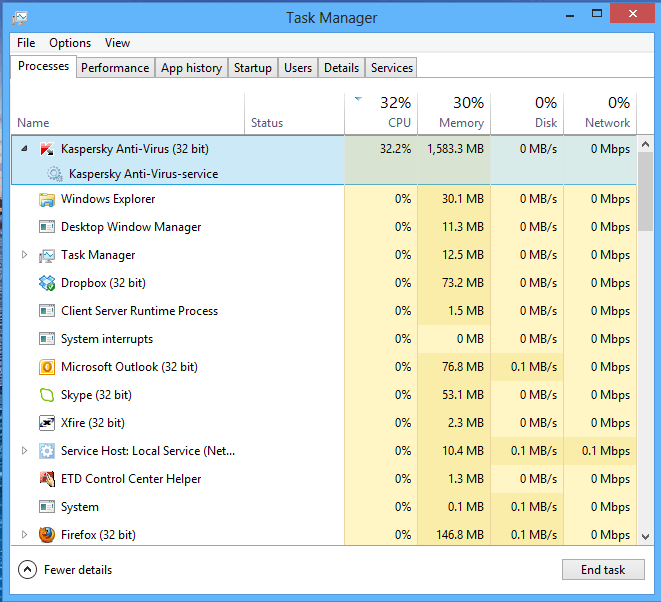The image size is (661, 602).
Task: Sort by the Status column header
Action: [294, 114]
